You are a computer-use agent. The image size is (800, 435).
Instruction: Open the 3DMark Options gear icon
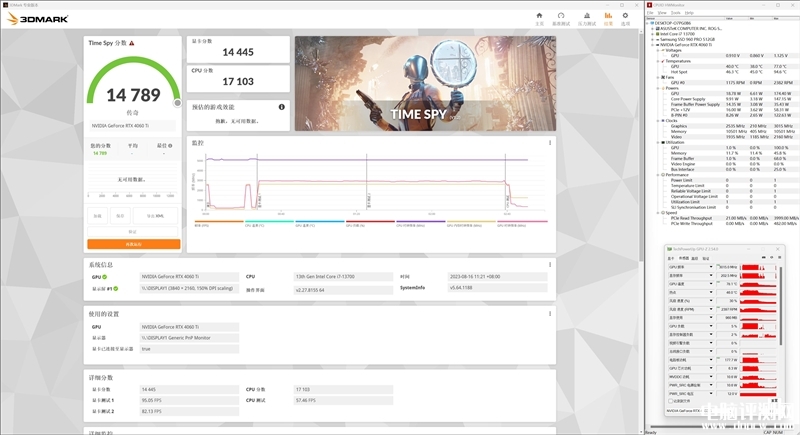625,16
